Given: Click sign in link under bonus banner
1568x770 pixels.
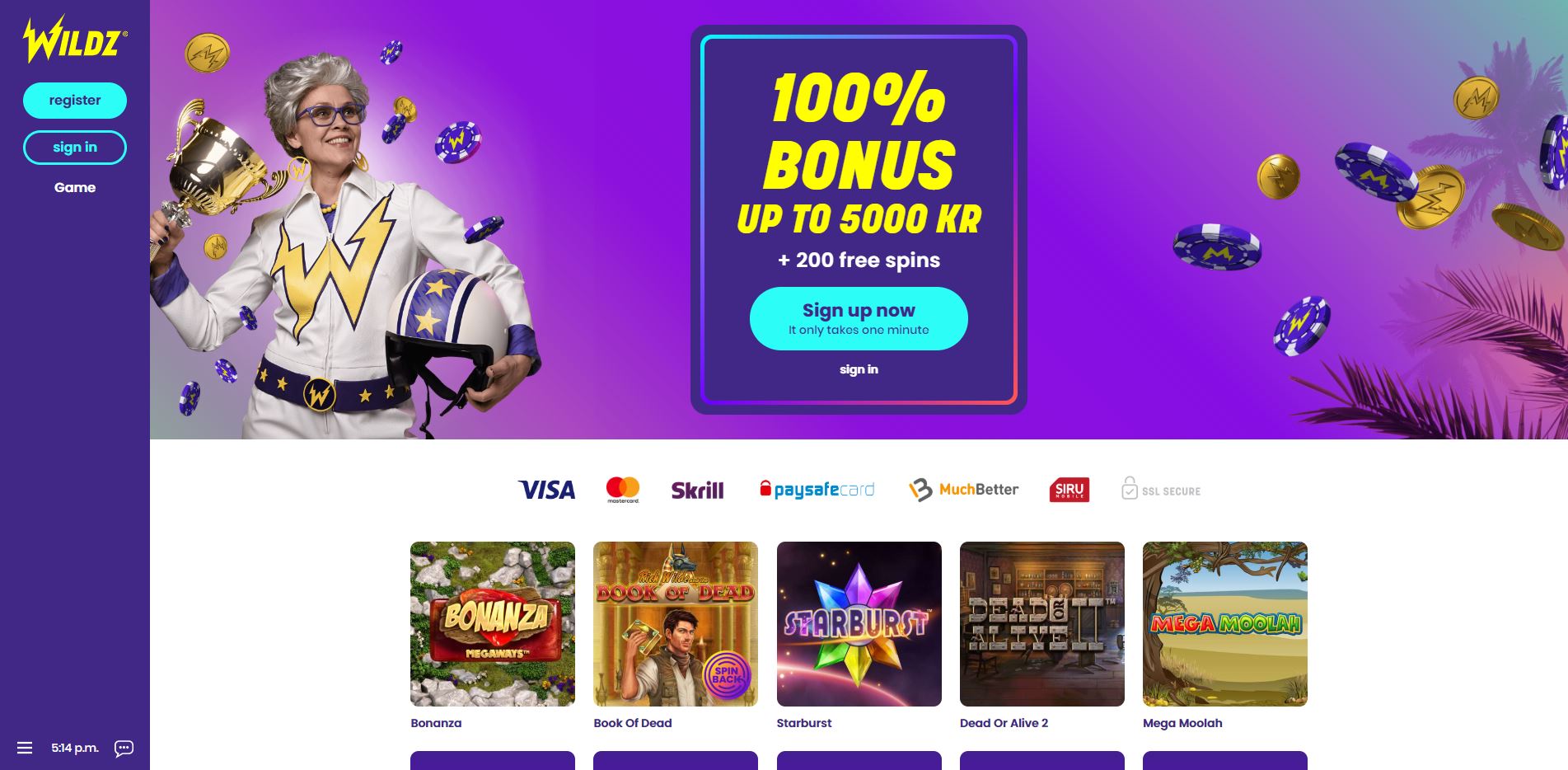Looking at the screenshot, I should tap(859, 369).
